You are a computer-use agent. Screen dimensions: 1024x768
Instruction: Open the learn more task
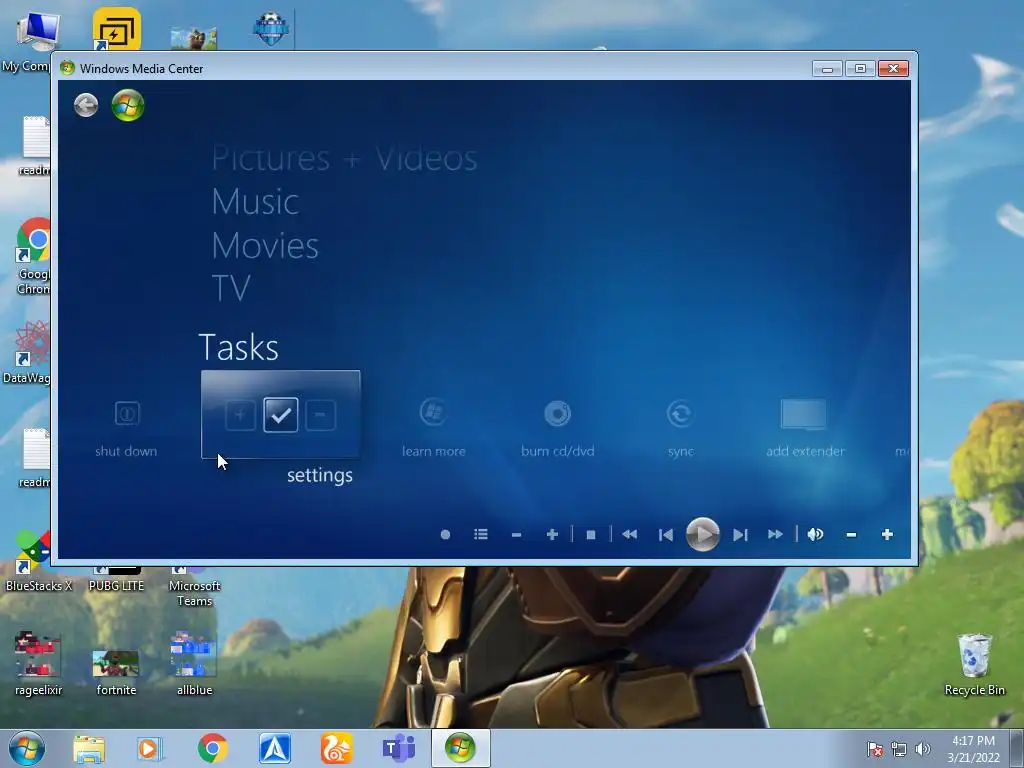[434, 428]
